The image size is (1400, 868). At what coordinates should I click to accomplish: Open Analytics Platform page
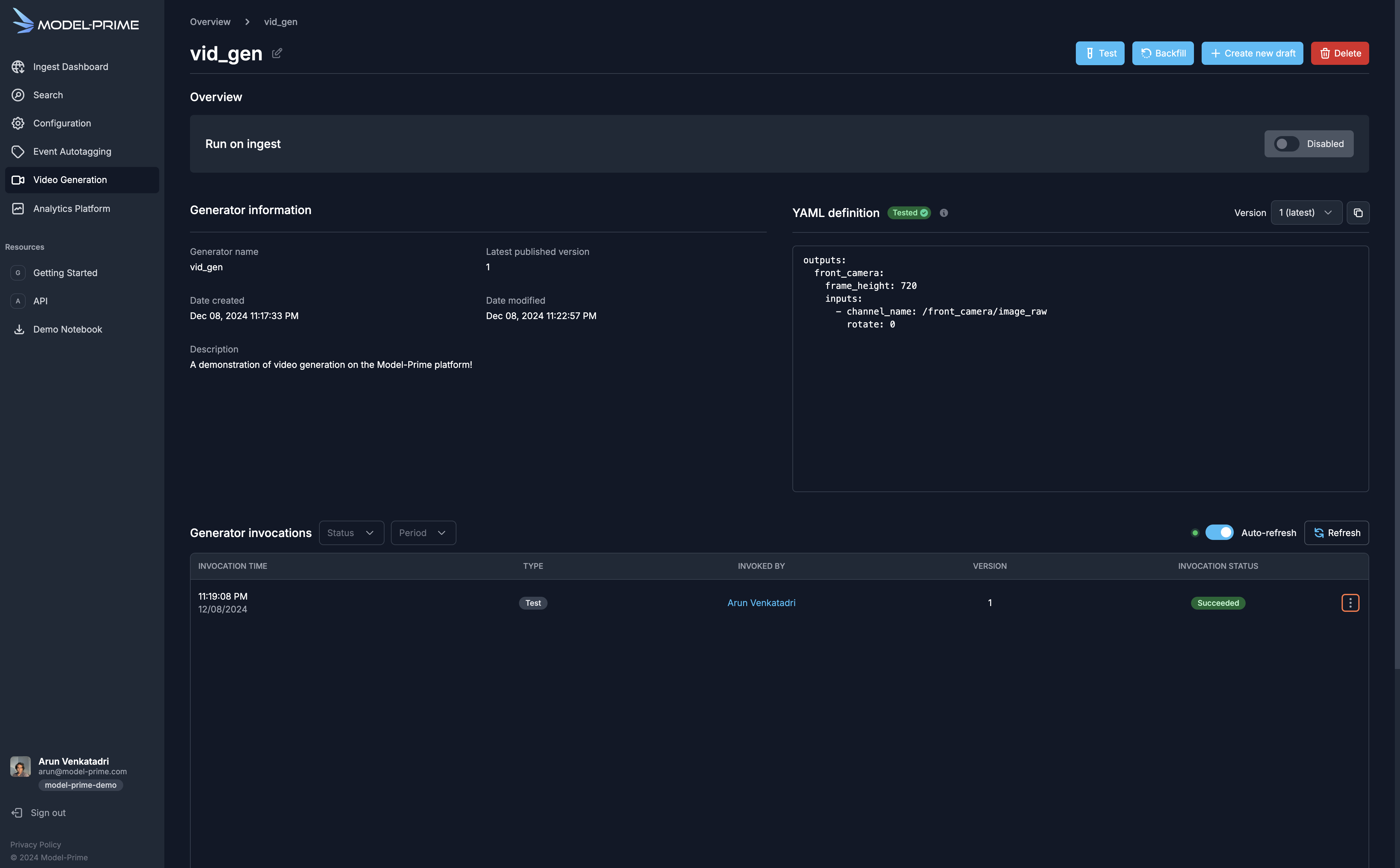(82, 208)
